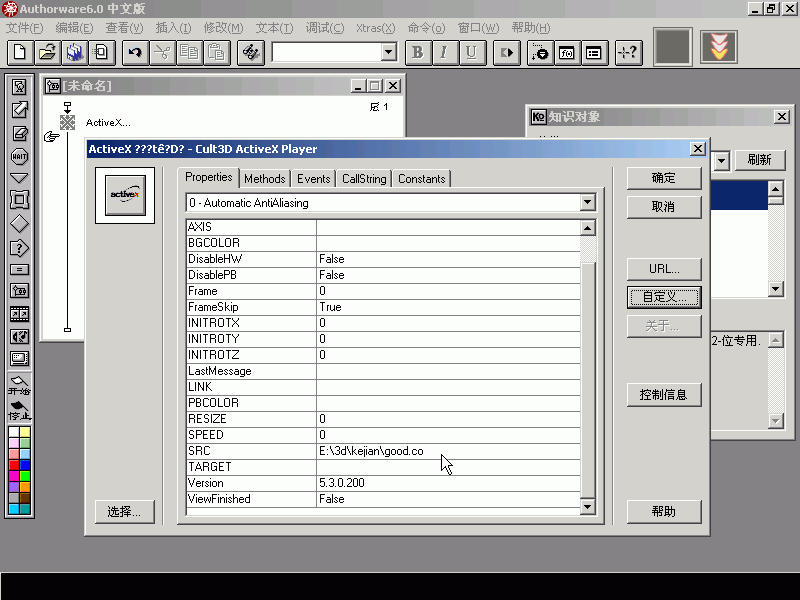Pick the yellow color swatch in palette

[25, 433]
